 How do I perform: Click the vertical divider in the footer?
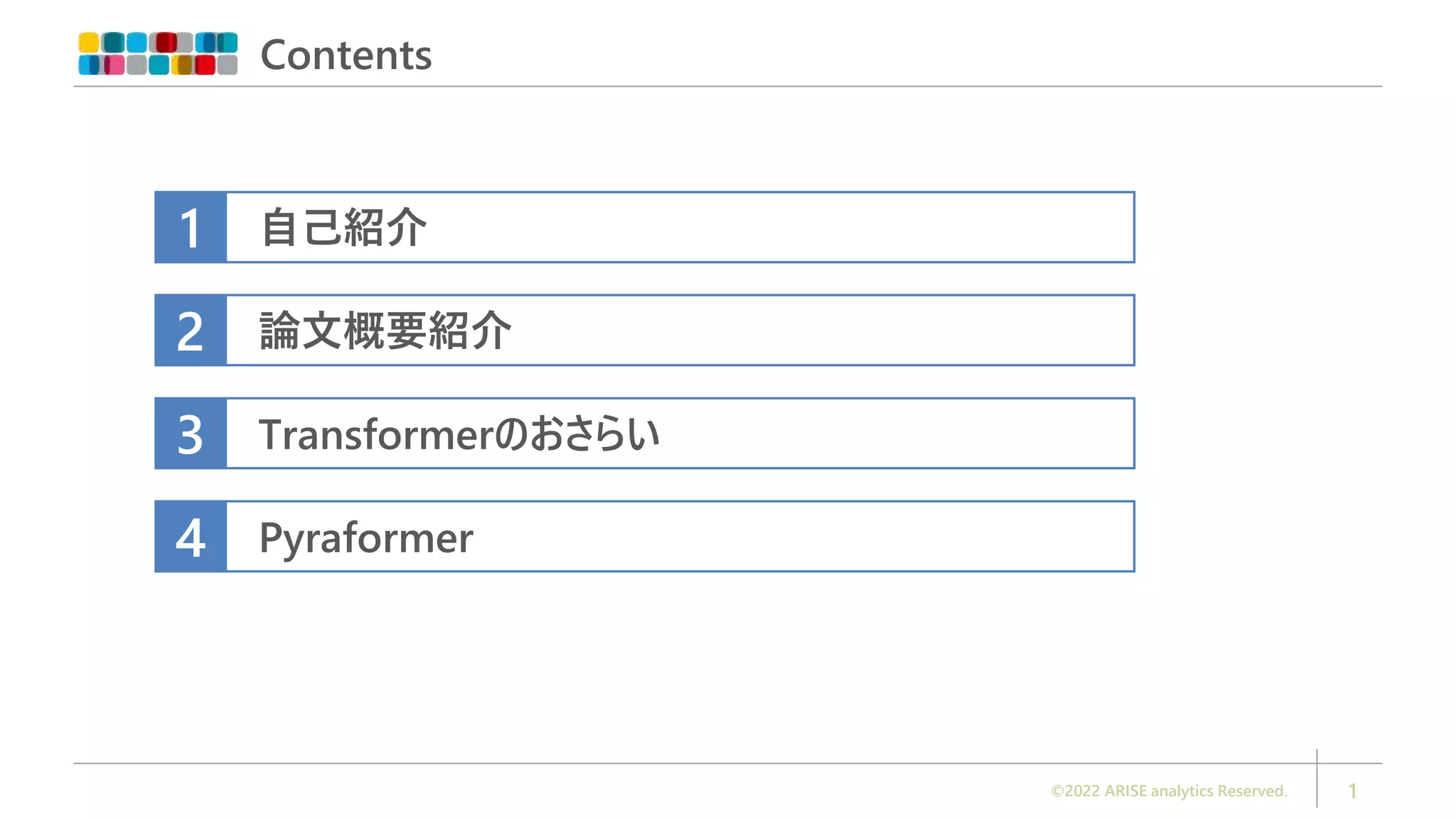pos(1317,778)
